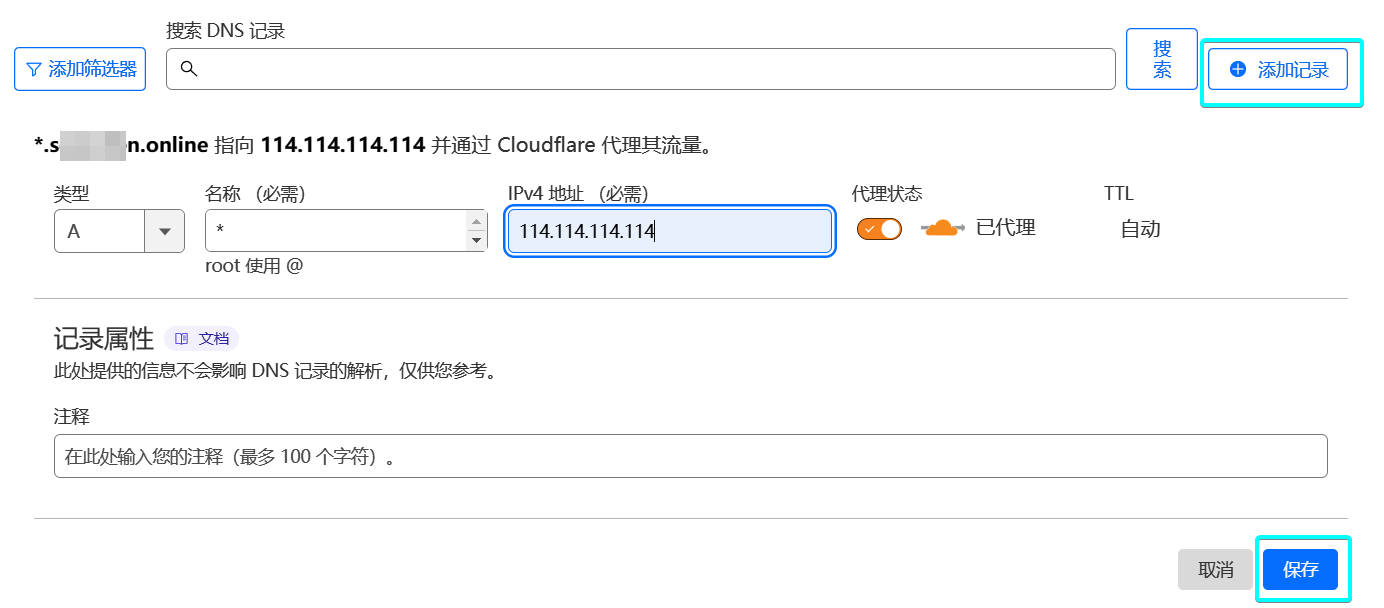Disable the orange proxy status toggle

click(879, 229)
